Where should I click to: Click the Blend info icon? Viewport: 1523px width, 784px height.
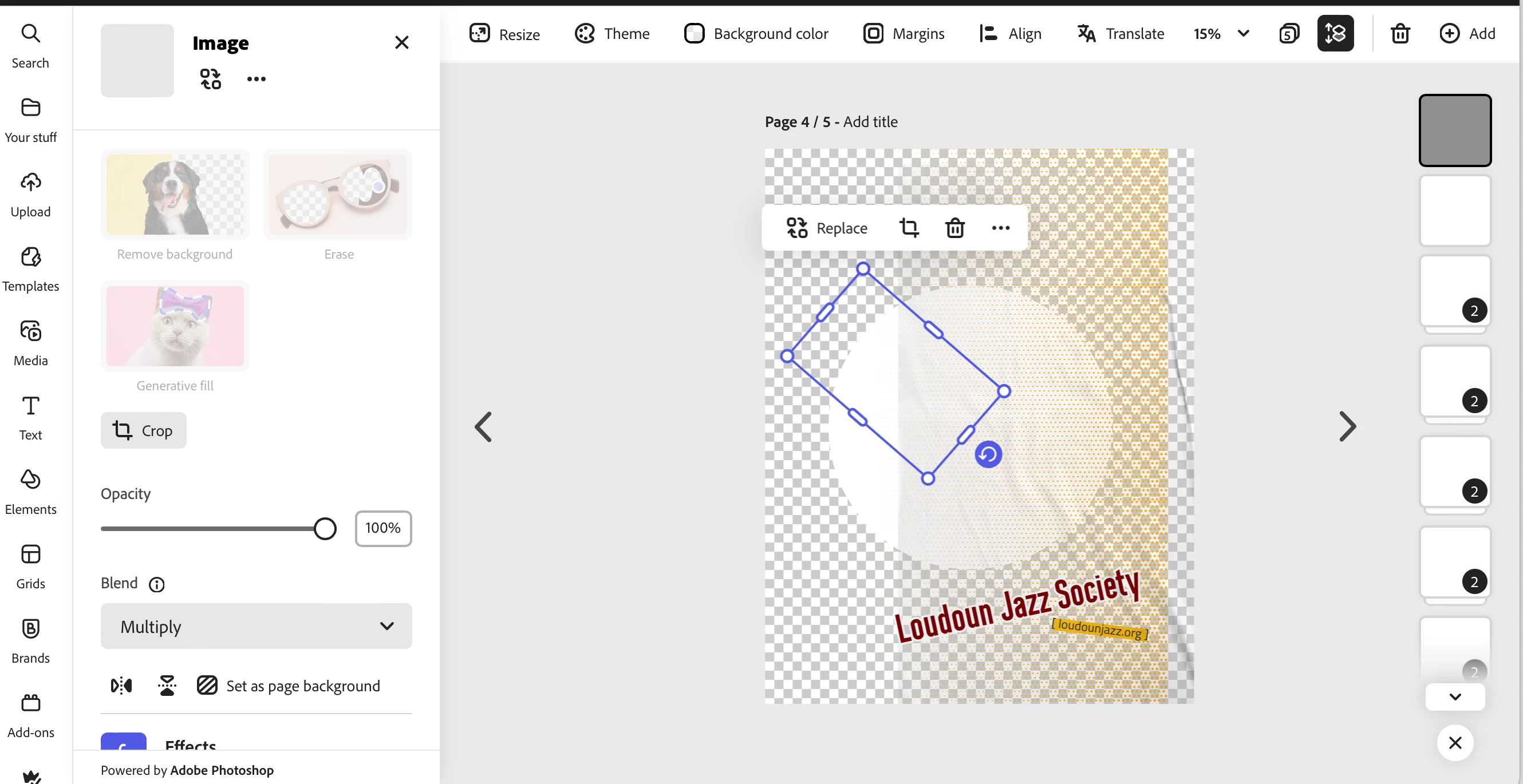157,584
